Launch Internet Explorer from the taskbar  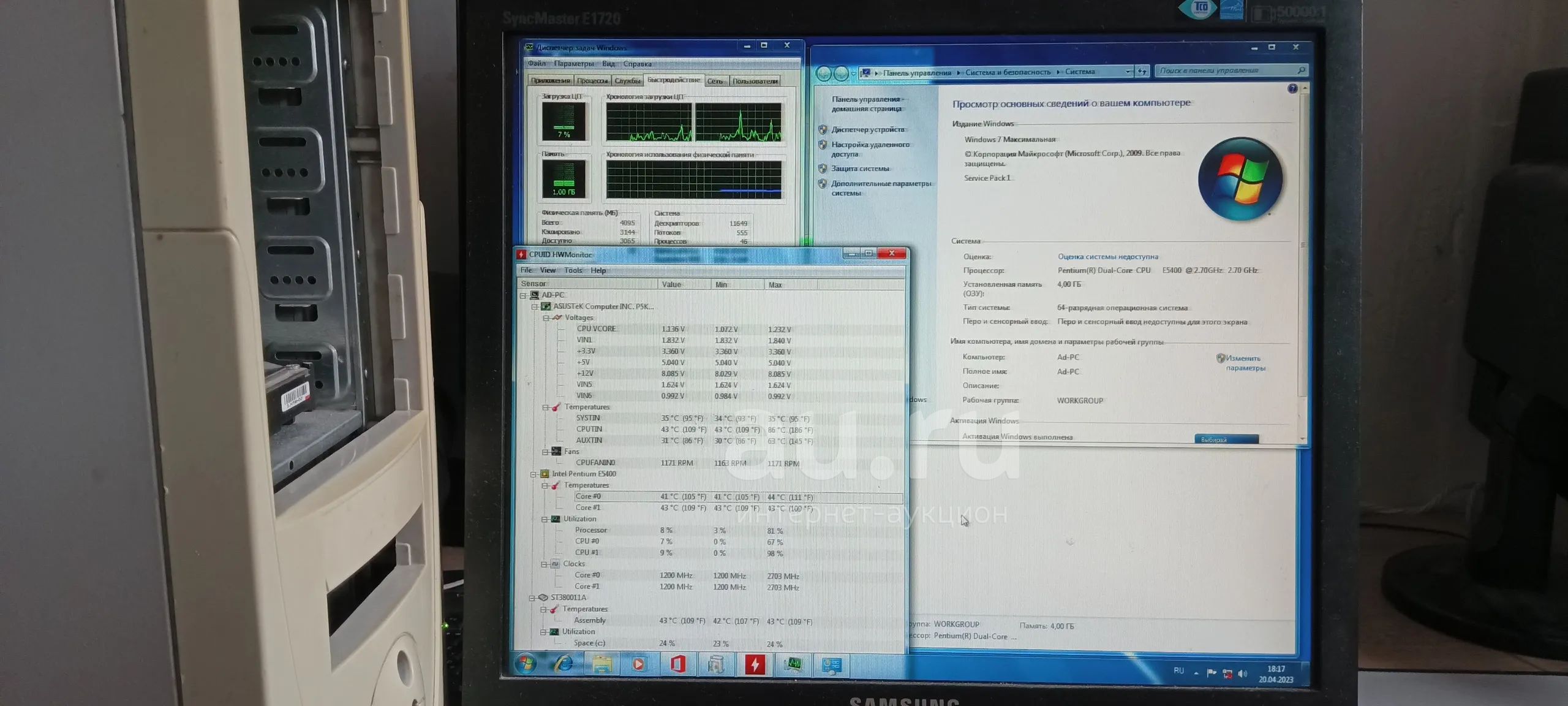(x=563, y=664)
